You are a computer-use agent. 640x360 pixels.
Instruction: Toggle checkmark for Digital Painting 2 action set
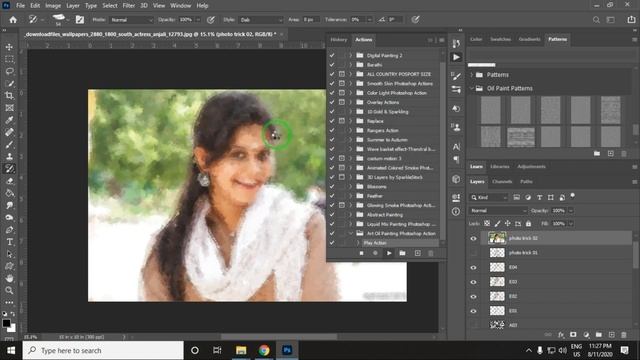tap(332, 55)
